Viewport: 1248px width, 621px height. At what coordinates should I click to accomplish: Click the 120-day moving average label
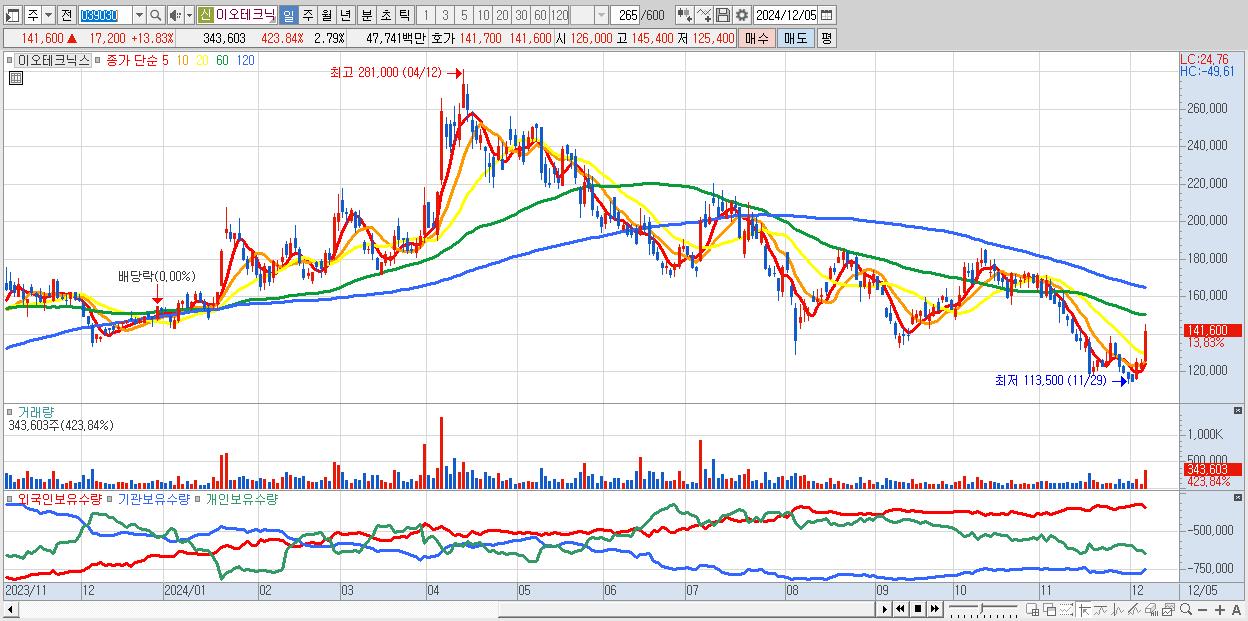pos(245,60)
